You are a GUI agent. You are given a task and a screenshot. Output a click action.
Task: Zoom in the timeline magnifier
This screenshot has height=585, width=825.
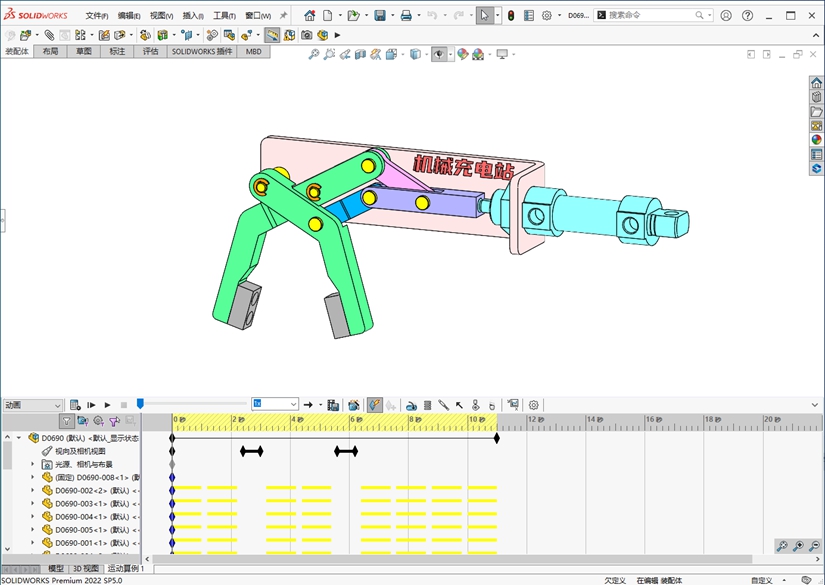point(798,546)
